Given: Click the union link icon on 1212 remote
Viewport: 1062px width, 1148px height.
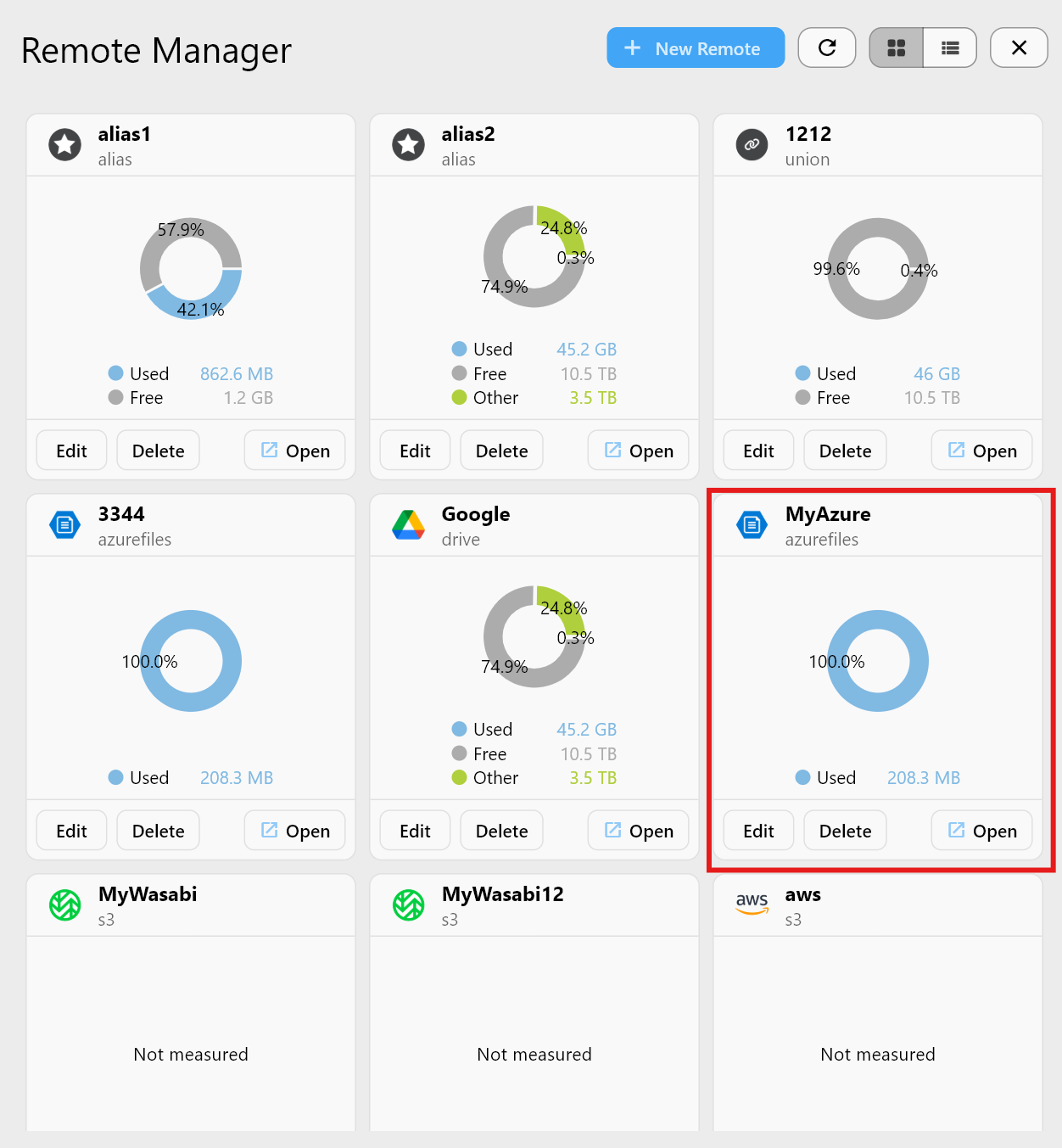Looking at the screenshot, I should [x=752, y=144].
